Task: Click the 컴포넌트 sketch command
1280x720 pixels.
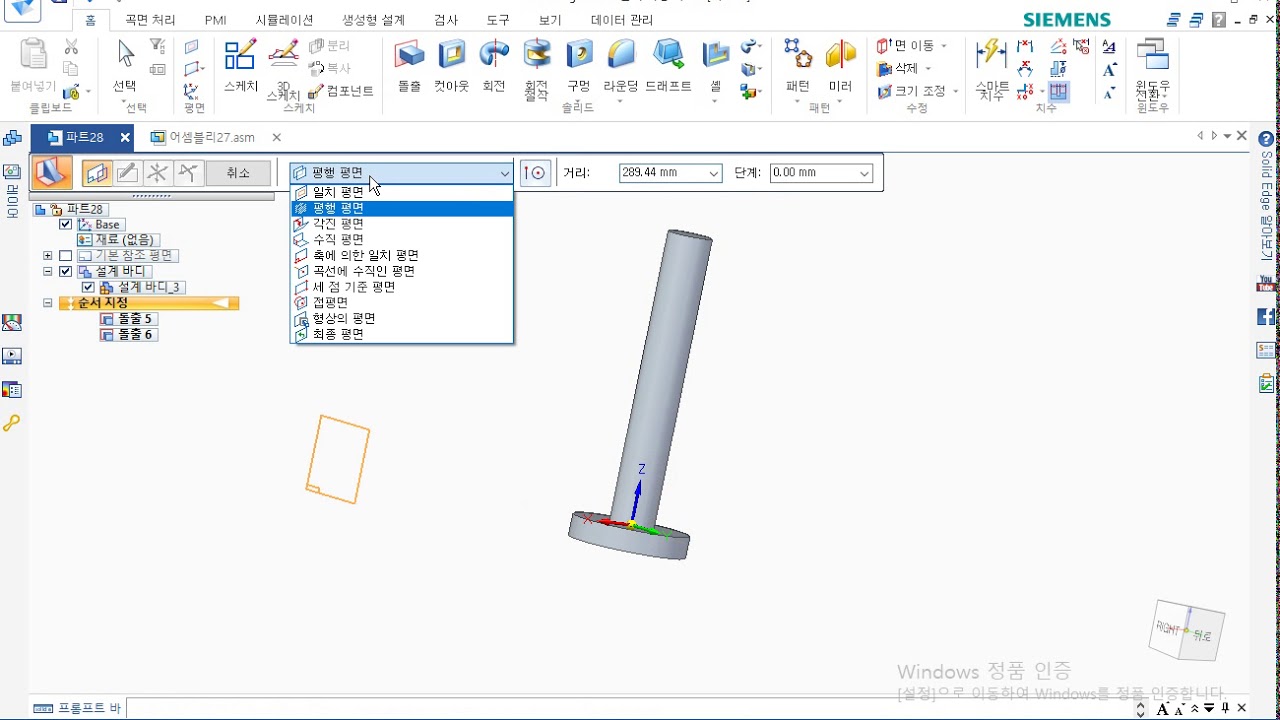Action: pyautogui.click(x=341, y=91)
